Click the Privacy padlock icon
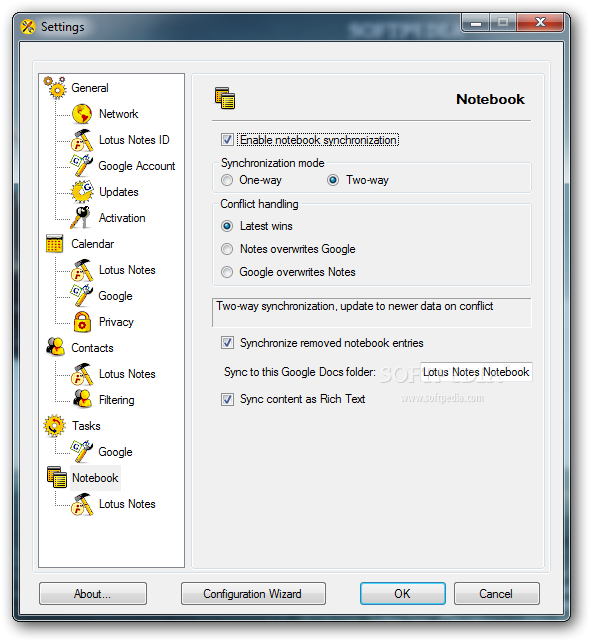Viewport: 591px width, 642px height. [x=82, y=322]
